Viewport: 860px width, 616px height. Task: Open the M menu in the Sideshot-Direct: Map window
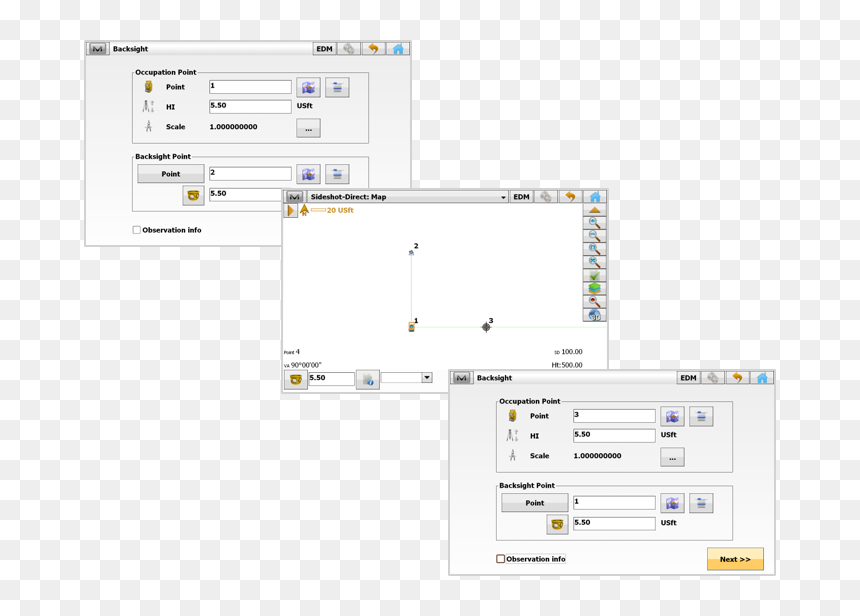pyautogui.click(x=295, y=196)
